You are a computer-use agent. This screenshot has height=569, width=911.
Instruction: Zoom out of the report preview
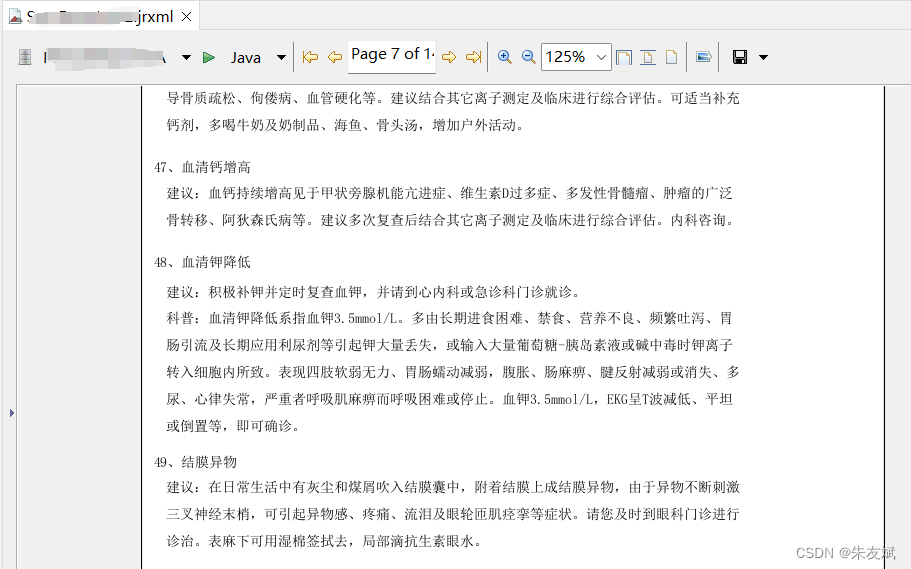point(528,57)
